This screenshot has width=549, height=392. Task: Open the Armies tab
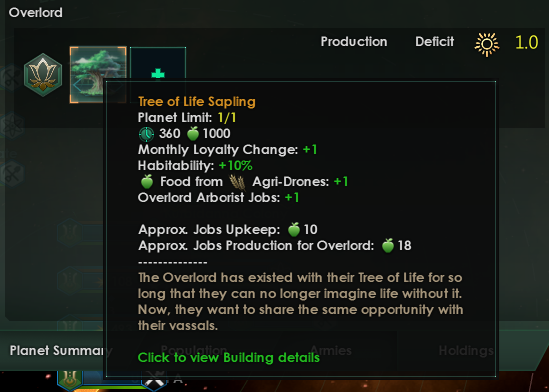[331, 350]
